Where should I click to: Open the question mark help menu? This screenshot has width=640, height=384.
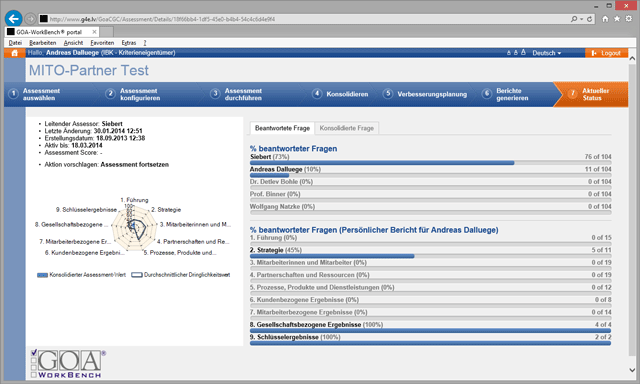coord(144,42)
